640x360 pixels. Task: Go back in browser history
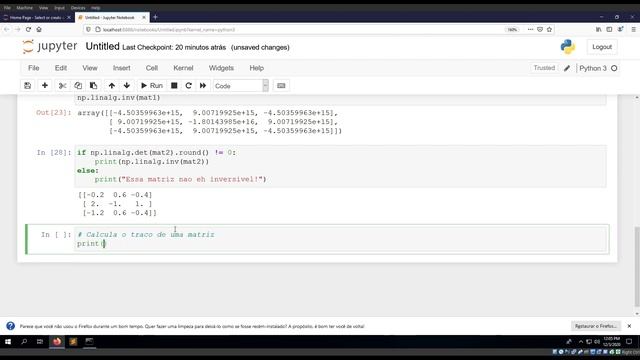point(7,29)
